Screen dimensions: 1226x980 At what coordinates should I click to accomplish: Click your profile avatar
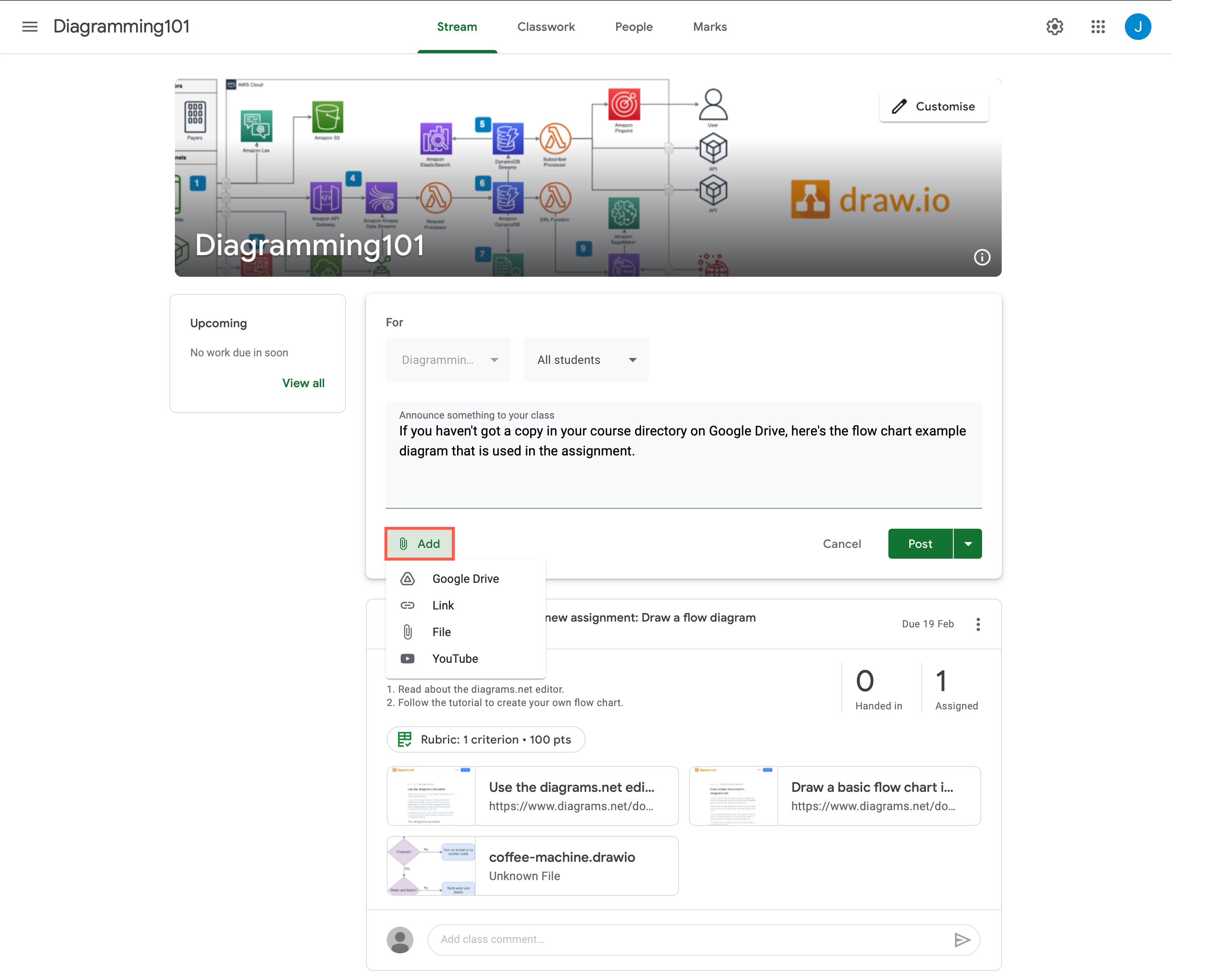1138,26
